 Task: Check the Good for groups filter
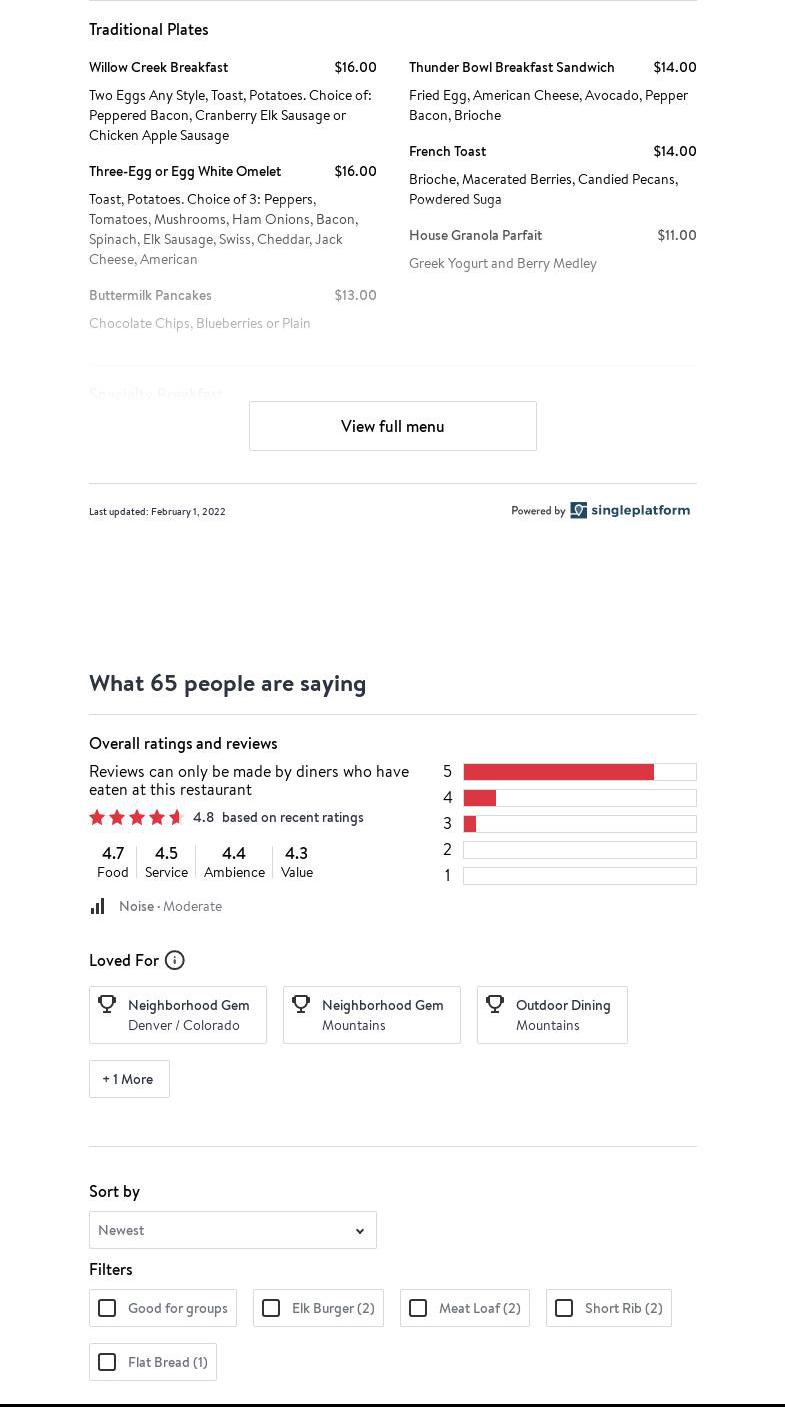point(107,1308)
